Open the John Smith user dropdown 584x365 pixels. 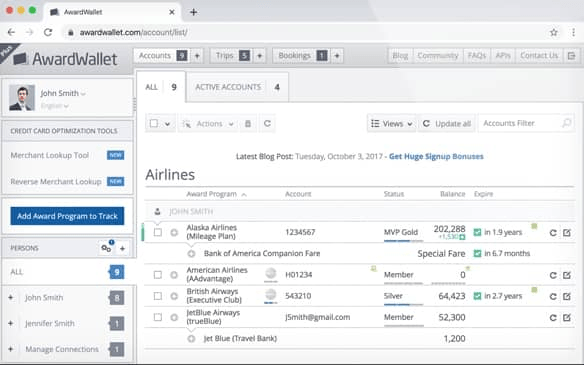coord(63,93)
